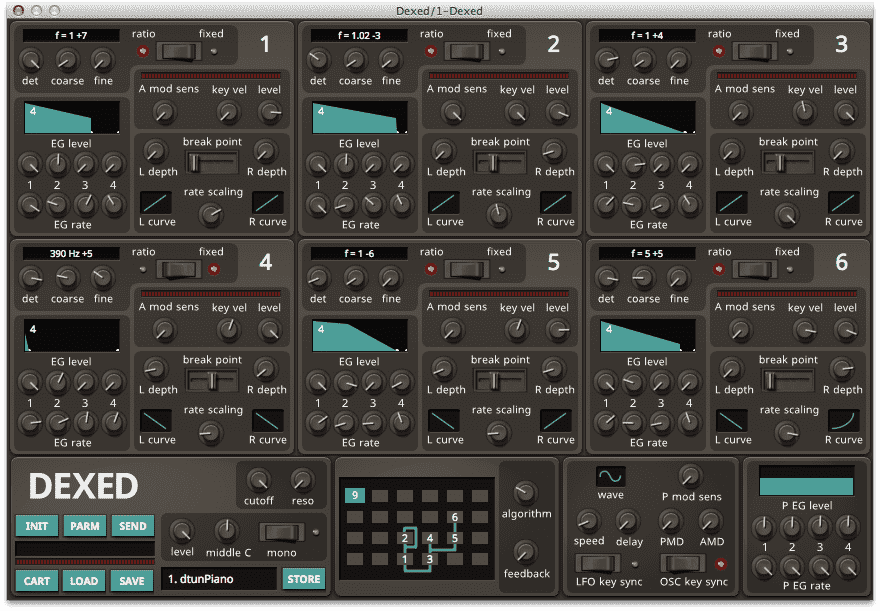Screen dimensions: 880x611
Task: Click operator 5 key vel knob
Action: point(516,330)
